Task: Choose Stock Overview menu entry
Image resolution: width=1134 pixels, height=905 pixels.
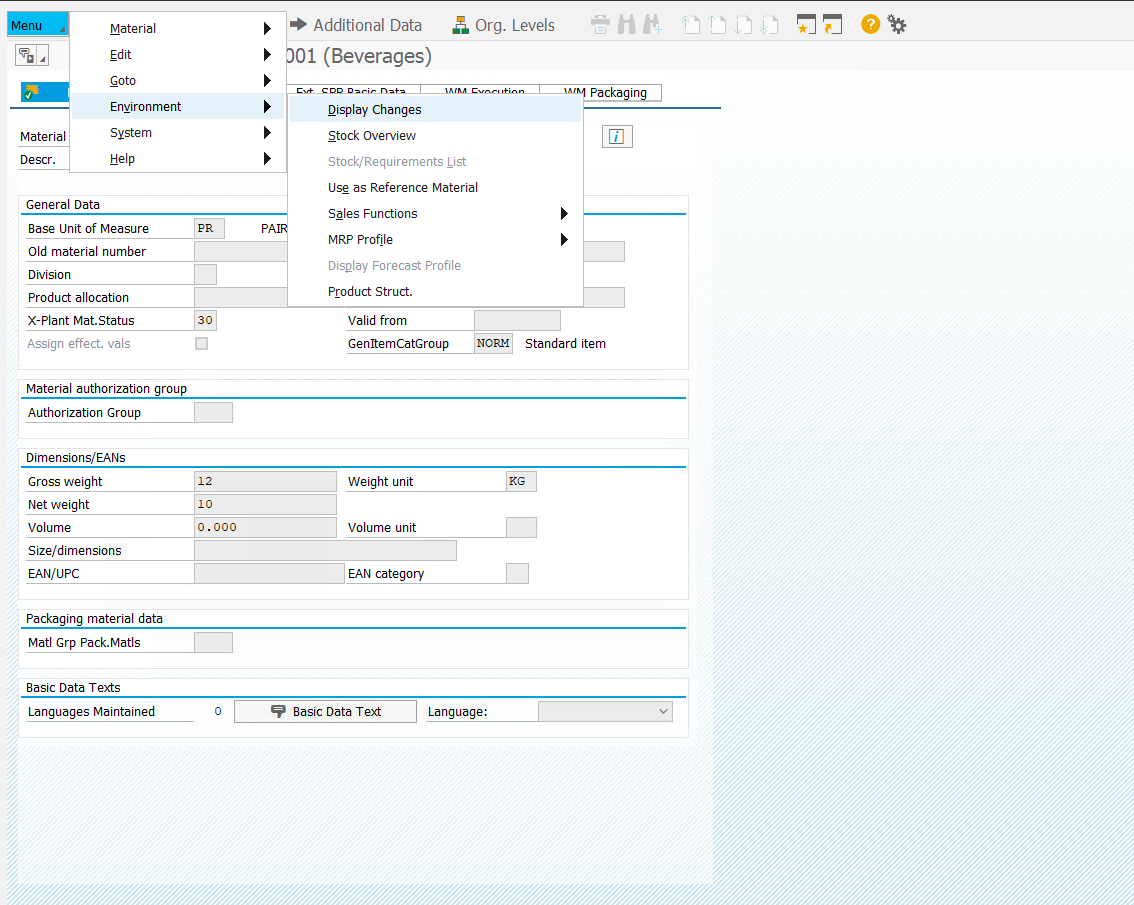Action: 372,136
